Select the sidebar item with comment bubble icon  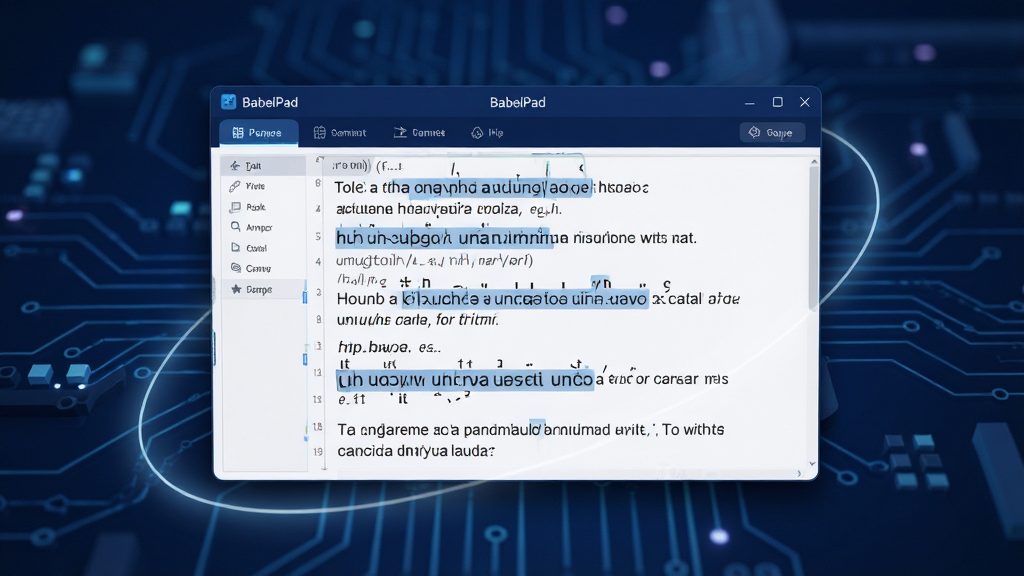[263, 207]
